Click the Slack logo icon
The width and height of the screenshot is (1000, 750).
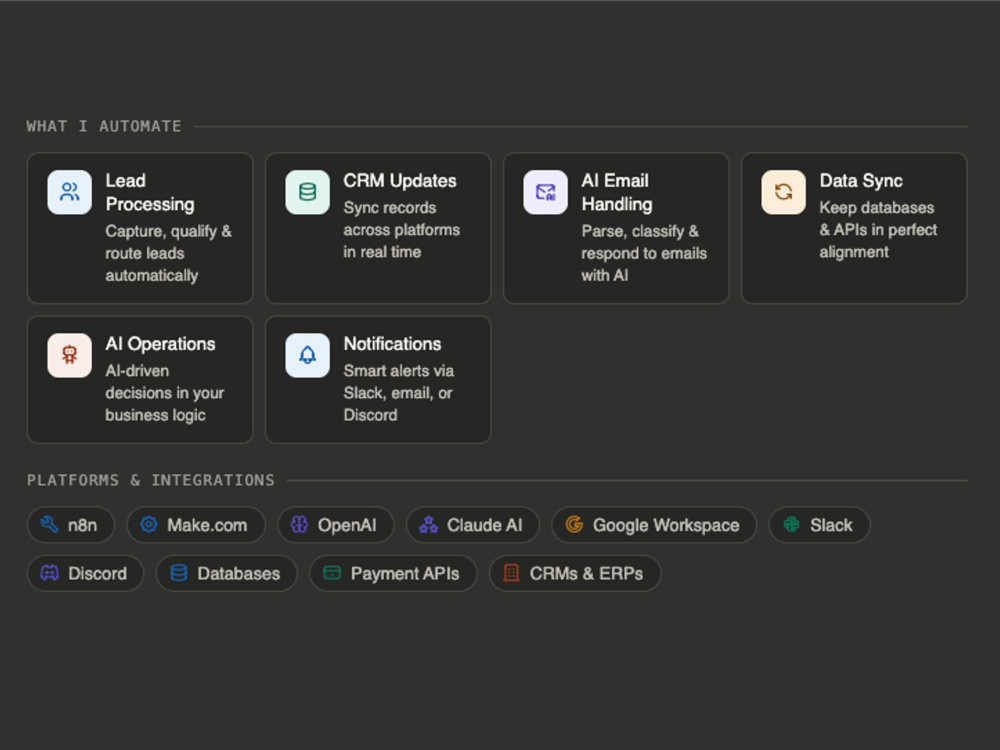point(791,525)
